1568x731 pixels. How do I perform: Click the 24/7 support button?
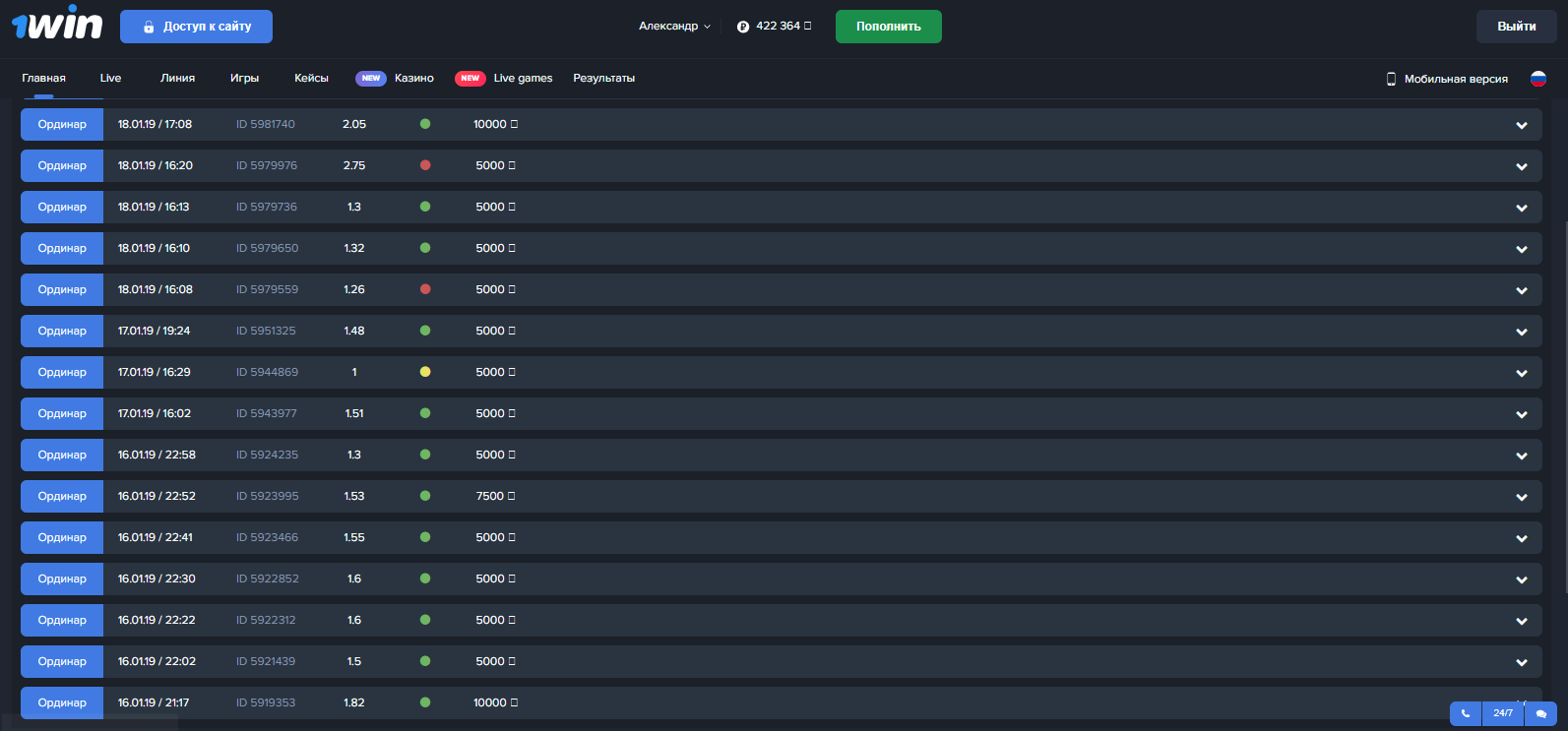(x=1503, y=713)
